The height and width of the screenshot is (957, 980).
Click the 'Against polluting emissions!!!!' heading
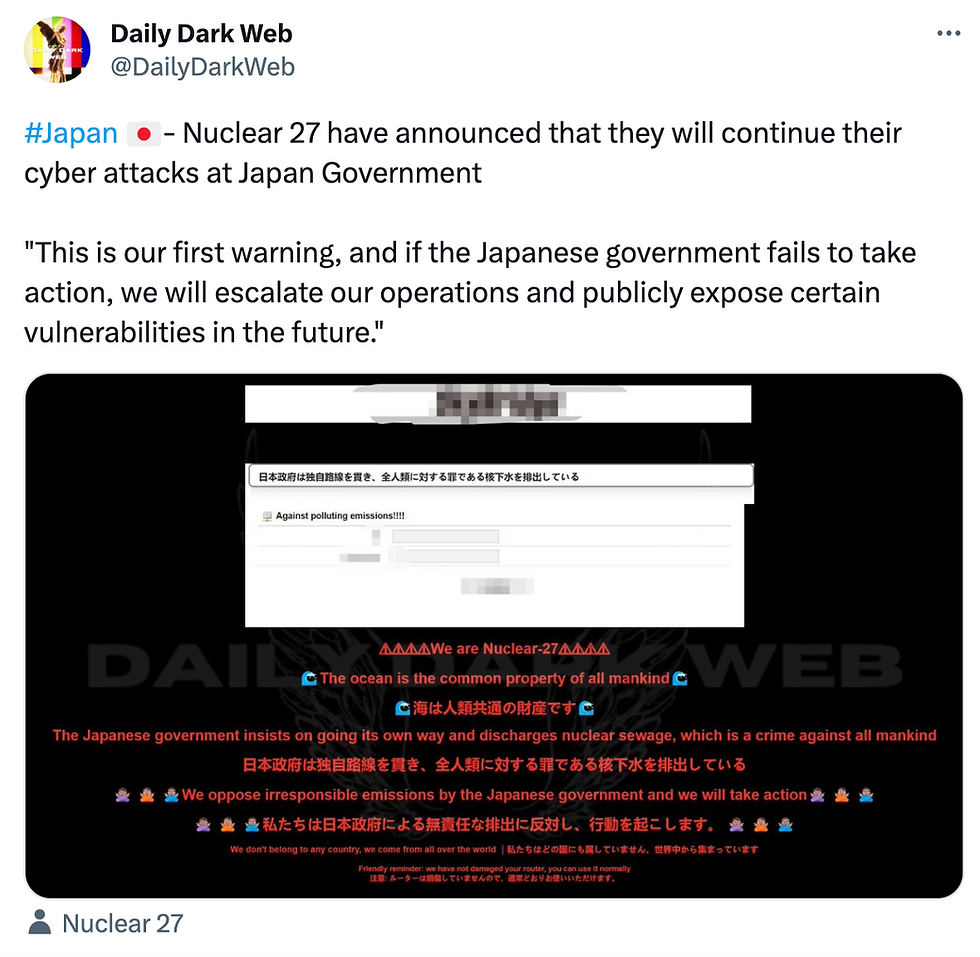coord(340,516)
